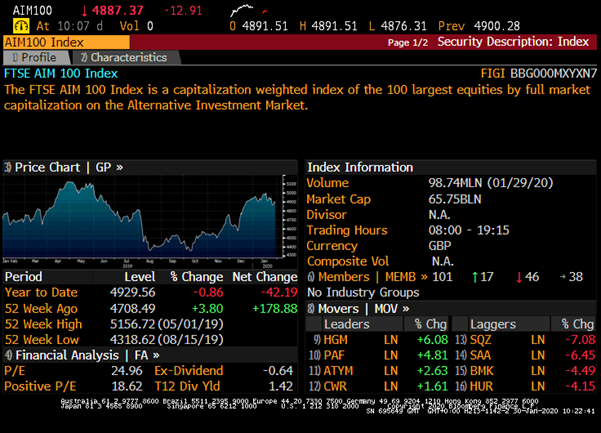The height and width of the screenshot is (433, 601).
Task: Click the Year to Date row label
Action: (41, 292)
